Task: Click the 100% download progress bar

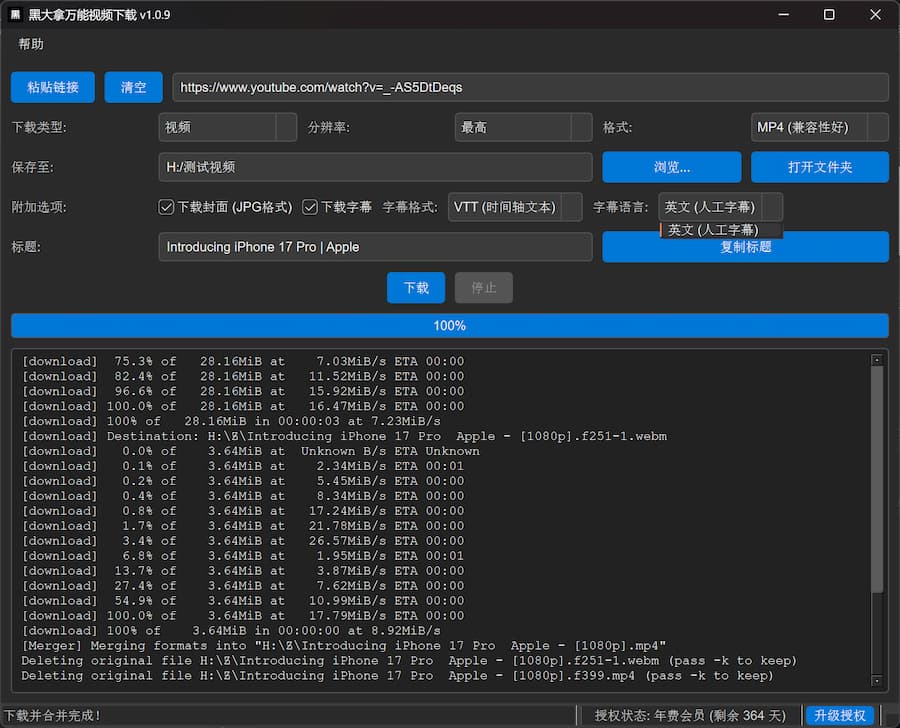Action: pyautogui.click(x=449, y=325)
